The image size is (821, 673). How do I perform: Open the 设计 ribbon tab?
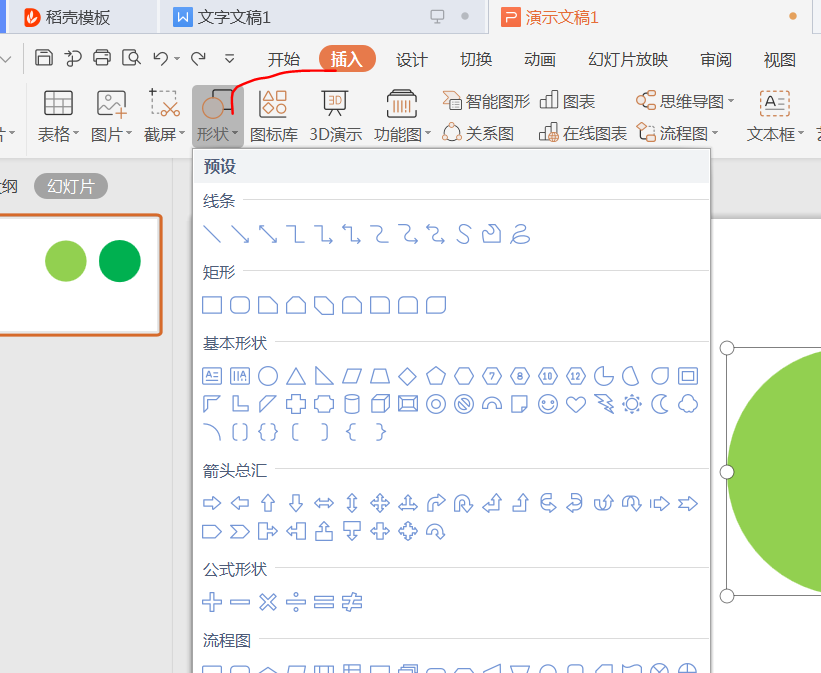coord(412,59)
